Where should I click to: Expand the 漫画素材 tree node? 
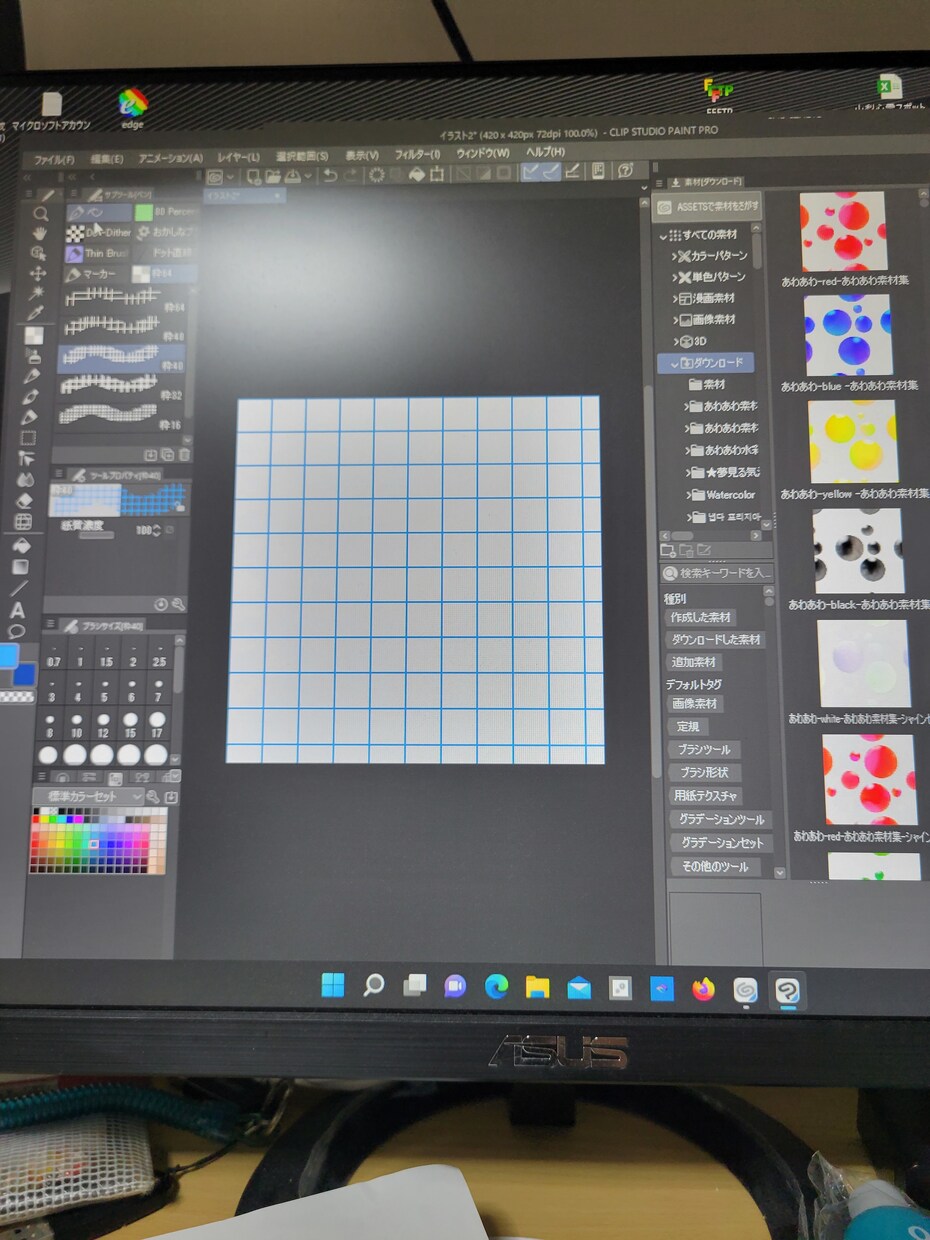pyautogui.click(x=675, y=298)
